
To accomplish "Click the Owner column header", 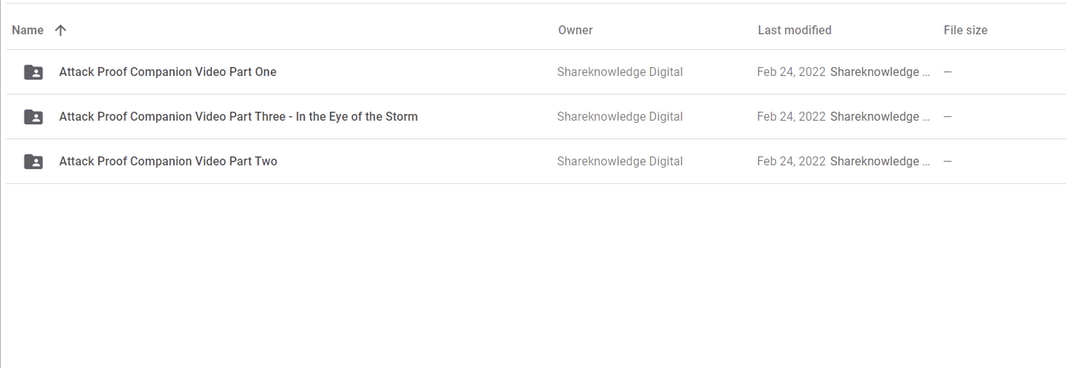I will coord(575,30).
